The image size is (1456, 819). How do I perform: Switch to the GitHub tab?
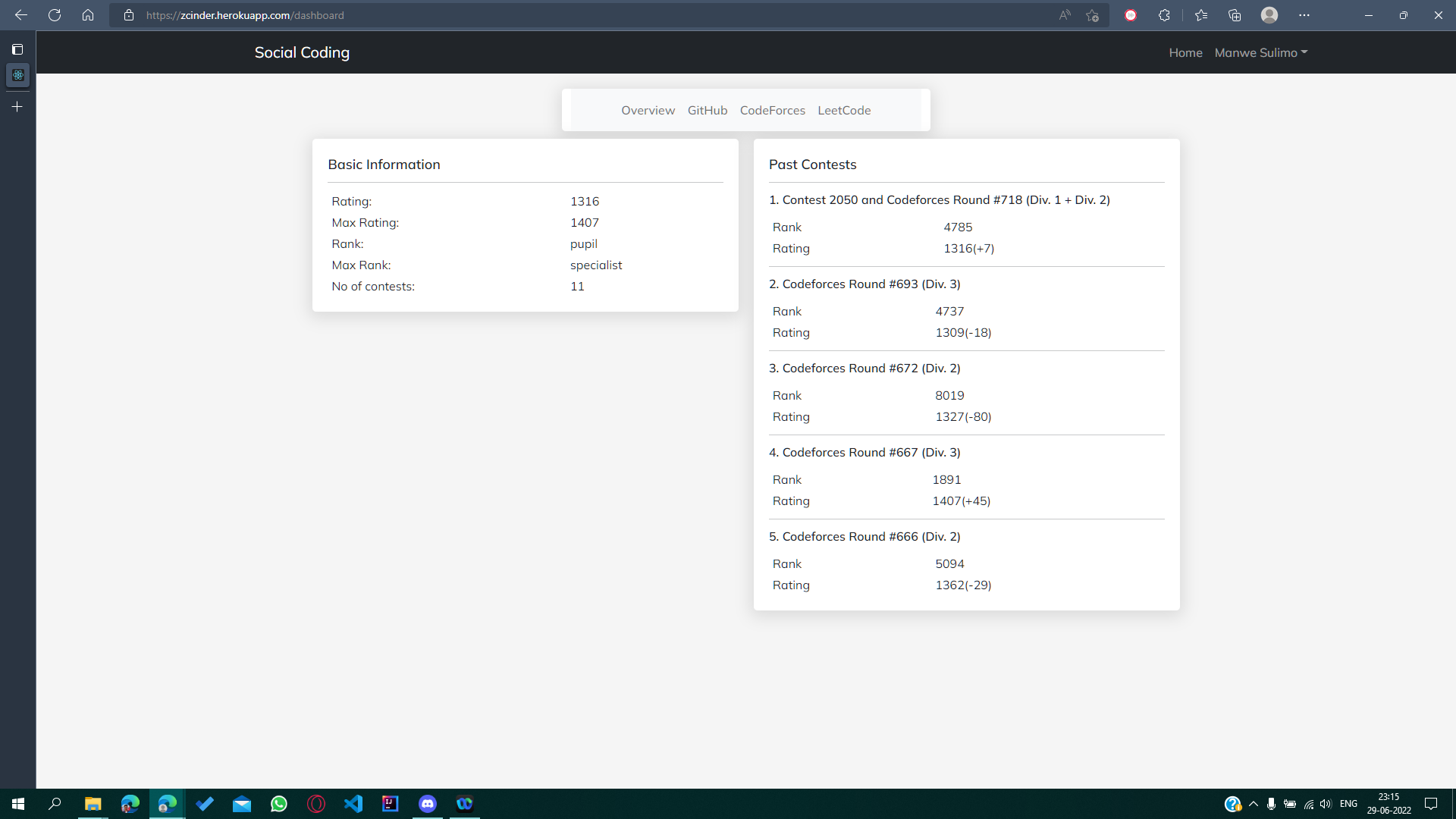tap(707, 110)
